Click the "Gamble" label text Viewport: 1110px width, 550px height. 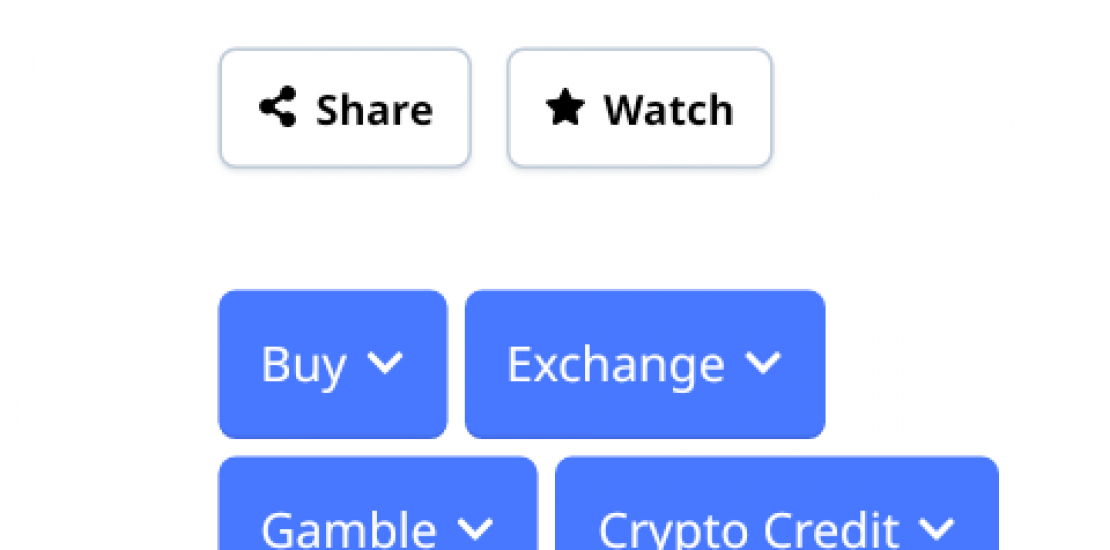[x=349, y=528]
